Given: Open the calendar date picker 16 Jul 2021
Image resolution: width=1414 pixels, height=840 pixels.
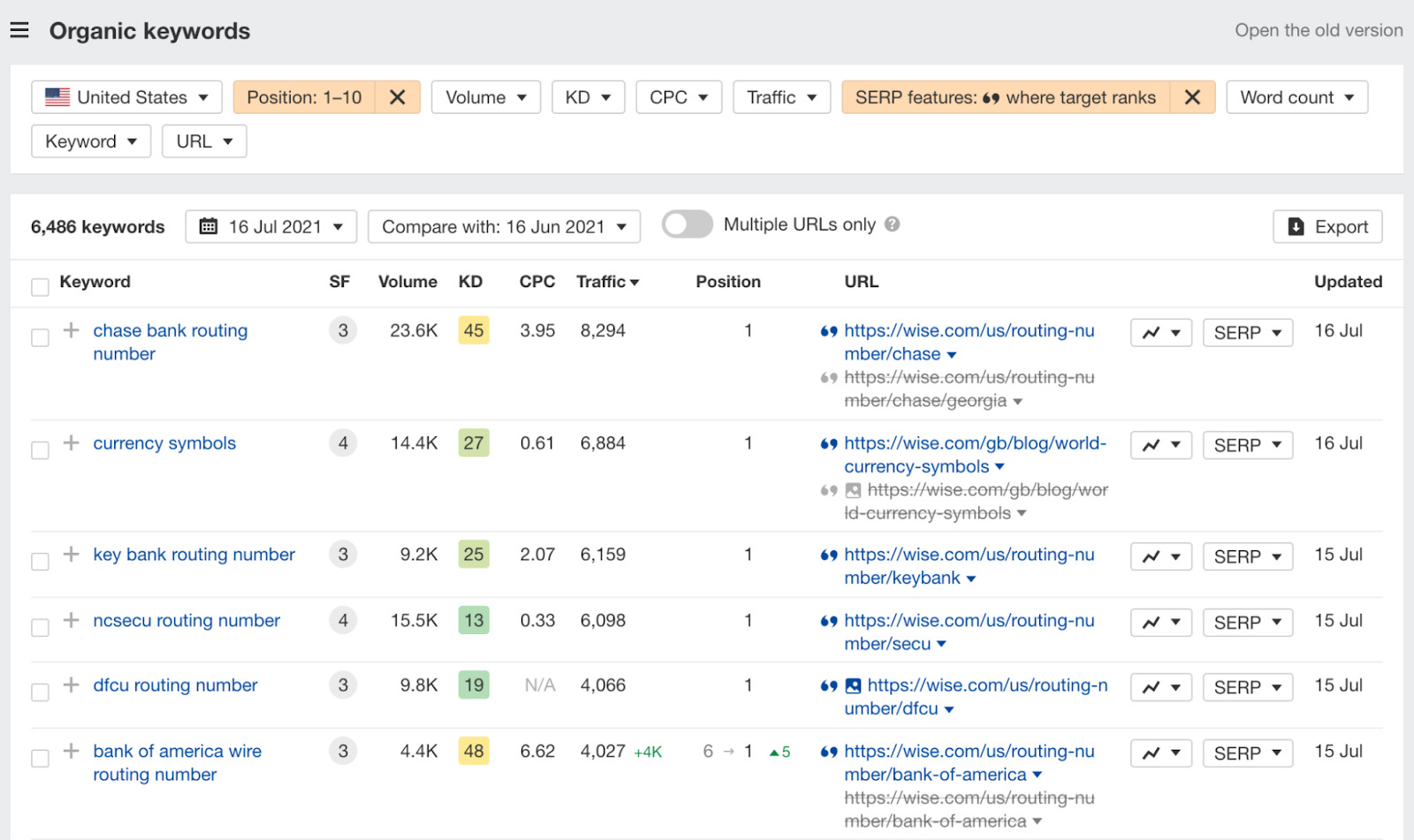Looking at the screenshot, I should tap(270, 227).
